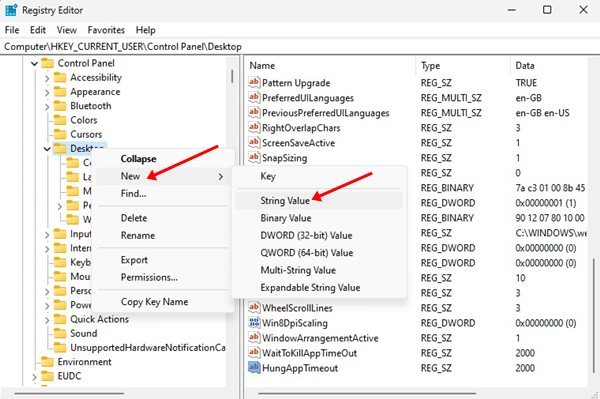This screenshot has width=600, height=399.
Task: Select Key in the New submenu
Action: coord(319,176)
